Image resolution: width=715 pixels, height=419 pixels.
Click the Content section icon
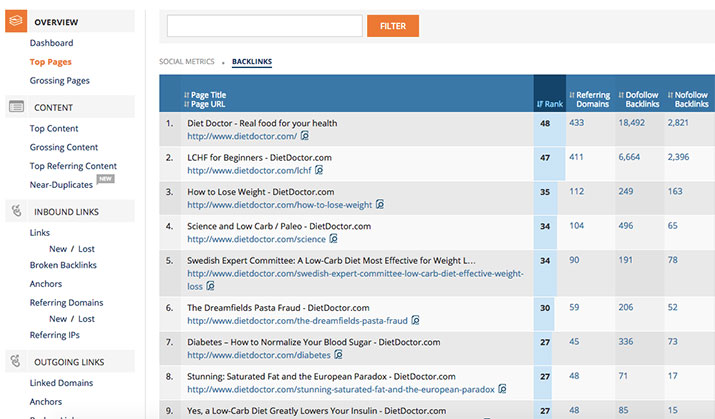tap(16, 107)
